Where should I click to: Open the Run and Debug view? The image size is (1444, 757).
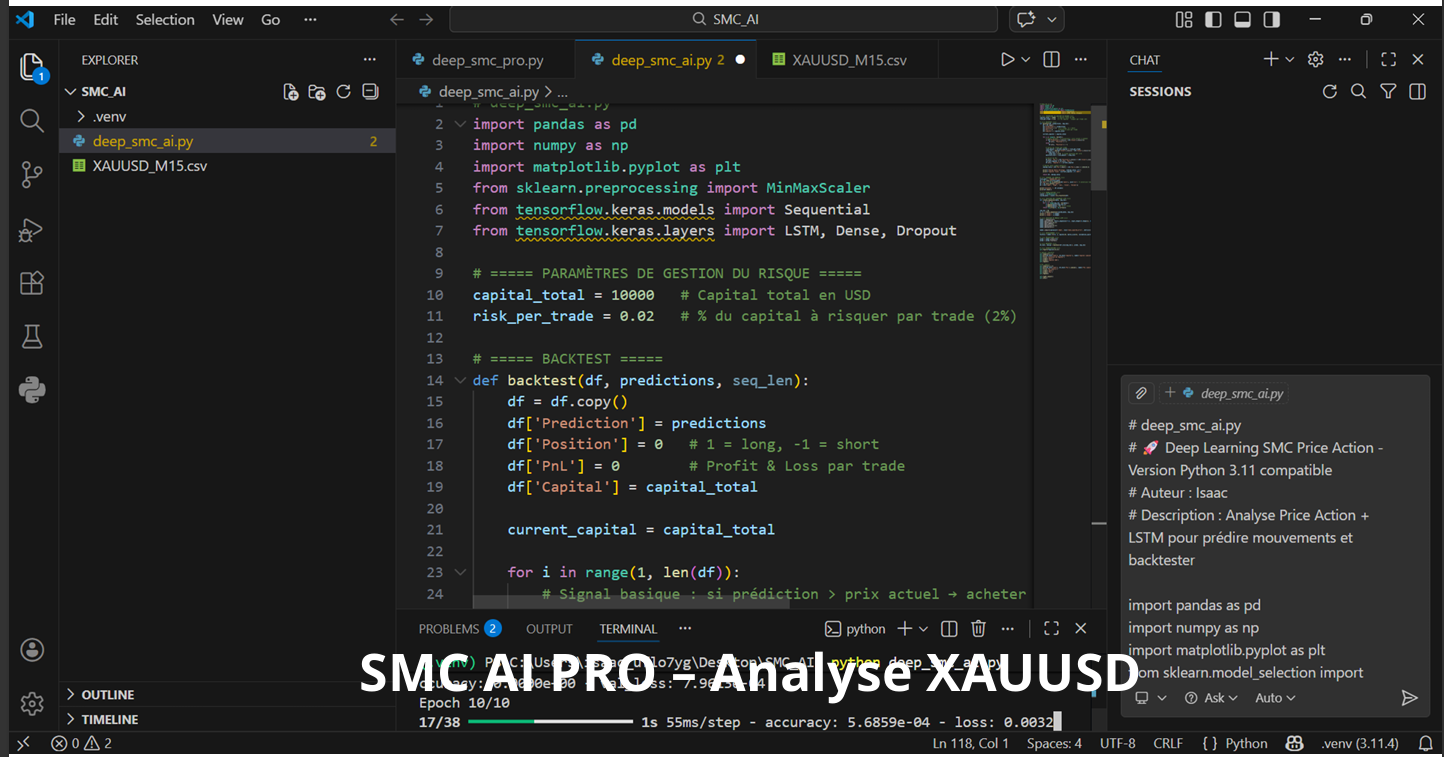32,230
